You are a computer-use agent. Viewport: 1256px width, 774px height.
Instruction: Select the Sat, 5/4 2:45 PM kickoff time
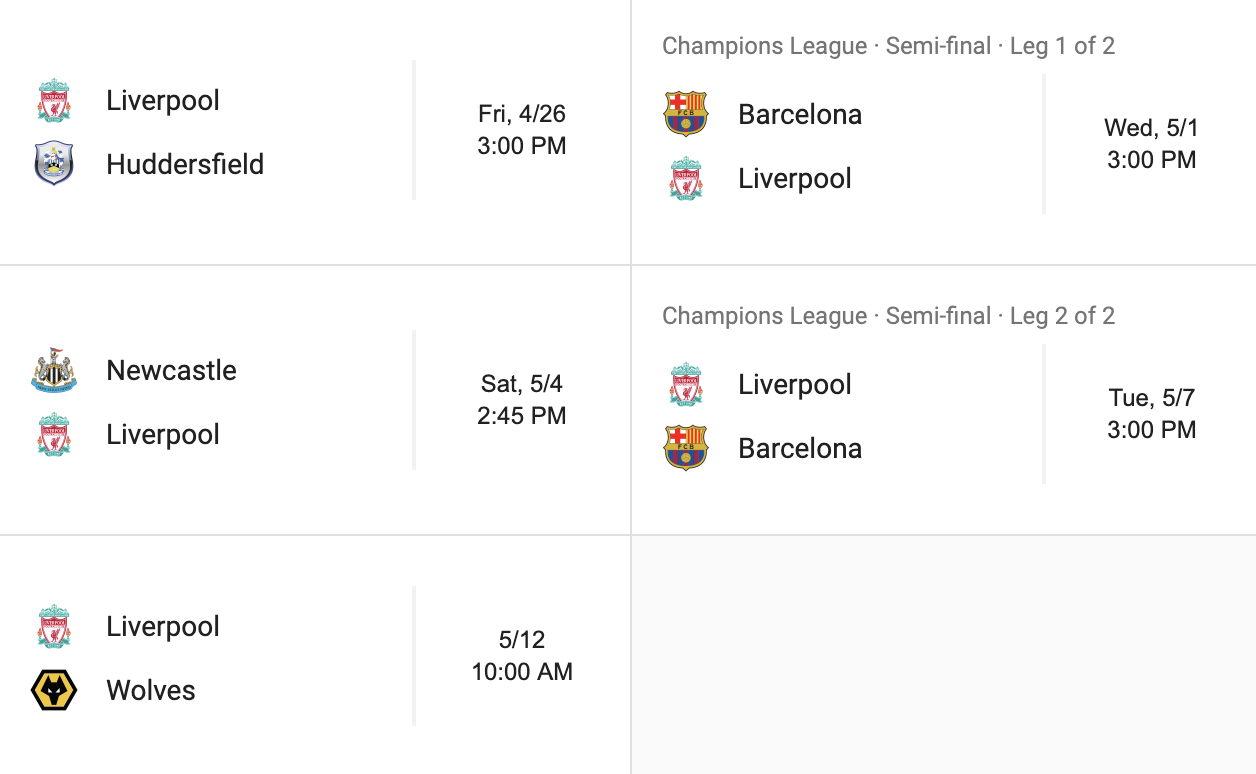tap(522, 400)
